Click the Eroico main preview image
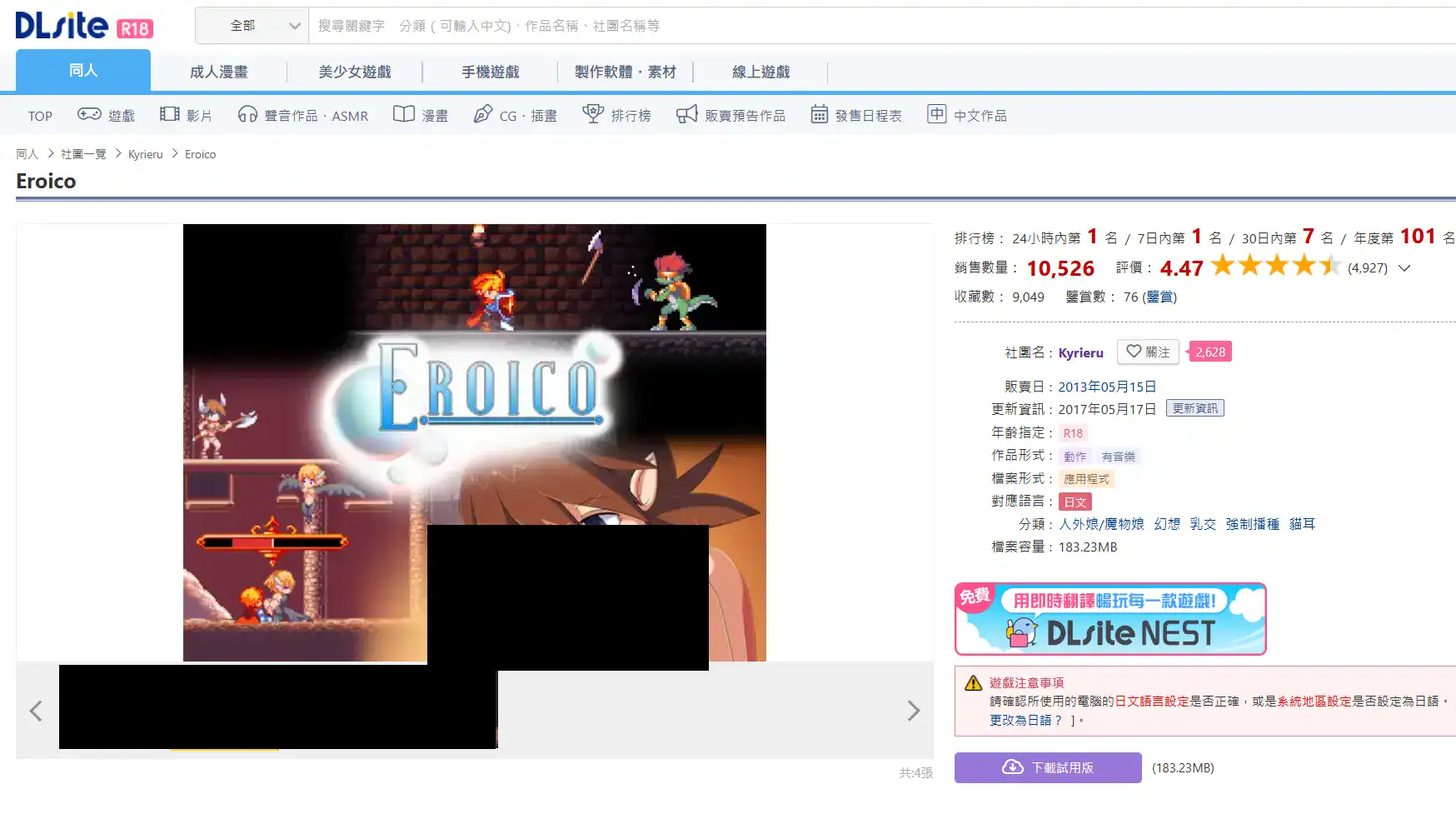The width and height of the screenshot is (1456, 819). (475, 442)
